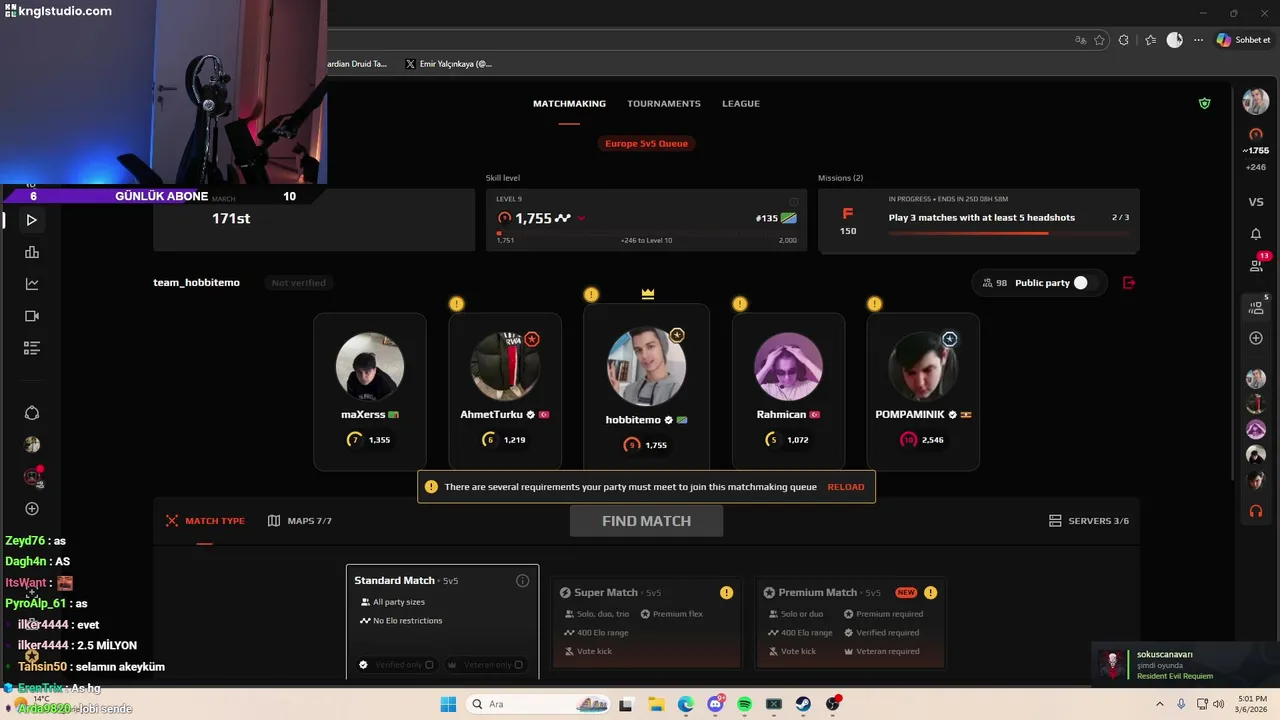Click the plus icon in left sidebar
Image resolution: width=1280 pixels, height=720 pixels.
pyautogui.click(x=32, y=509)
